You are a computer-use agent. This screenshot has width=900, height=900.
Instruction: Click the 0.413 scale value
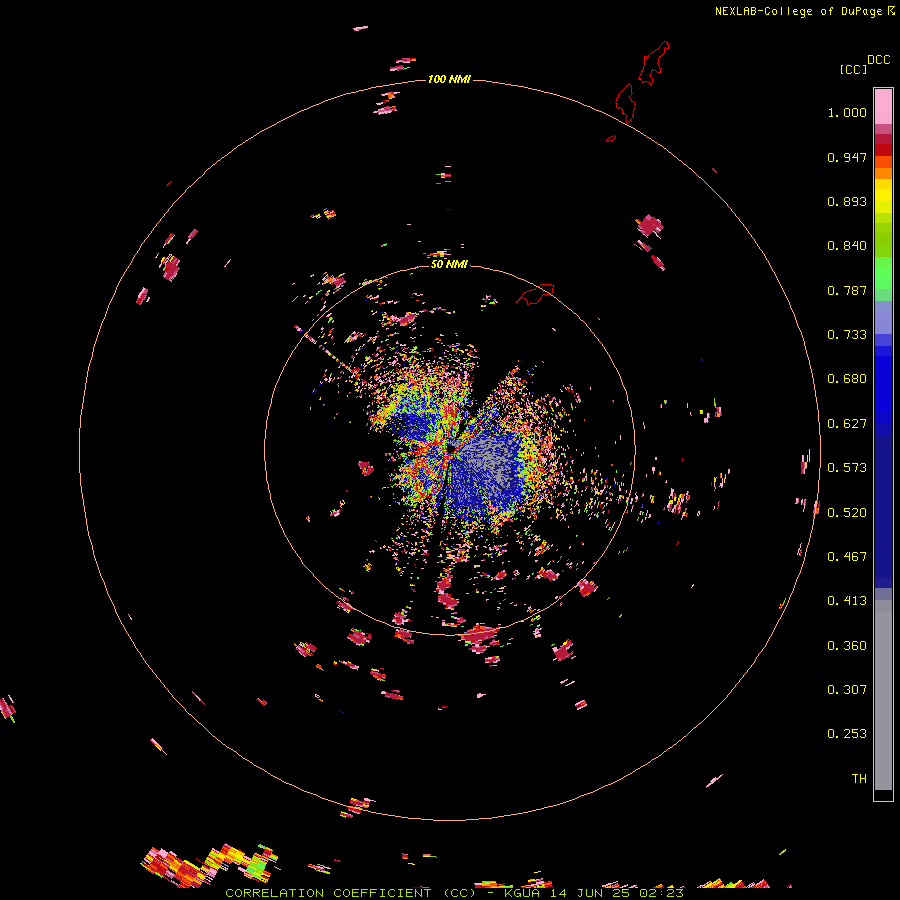[x=847, y=601]
